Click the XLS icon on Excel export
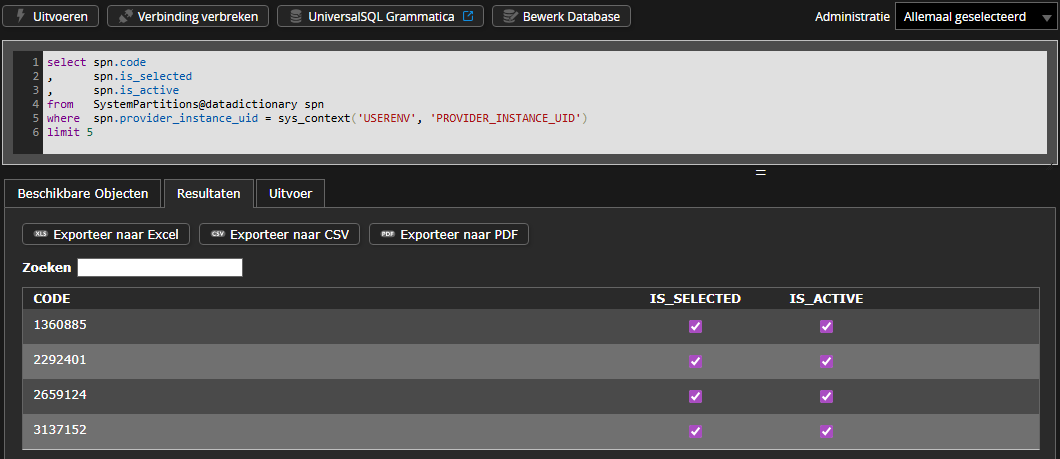This screenshot has width=1060, height=459. pos(41,234)
